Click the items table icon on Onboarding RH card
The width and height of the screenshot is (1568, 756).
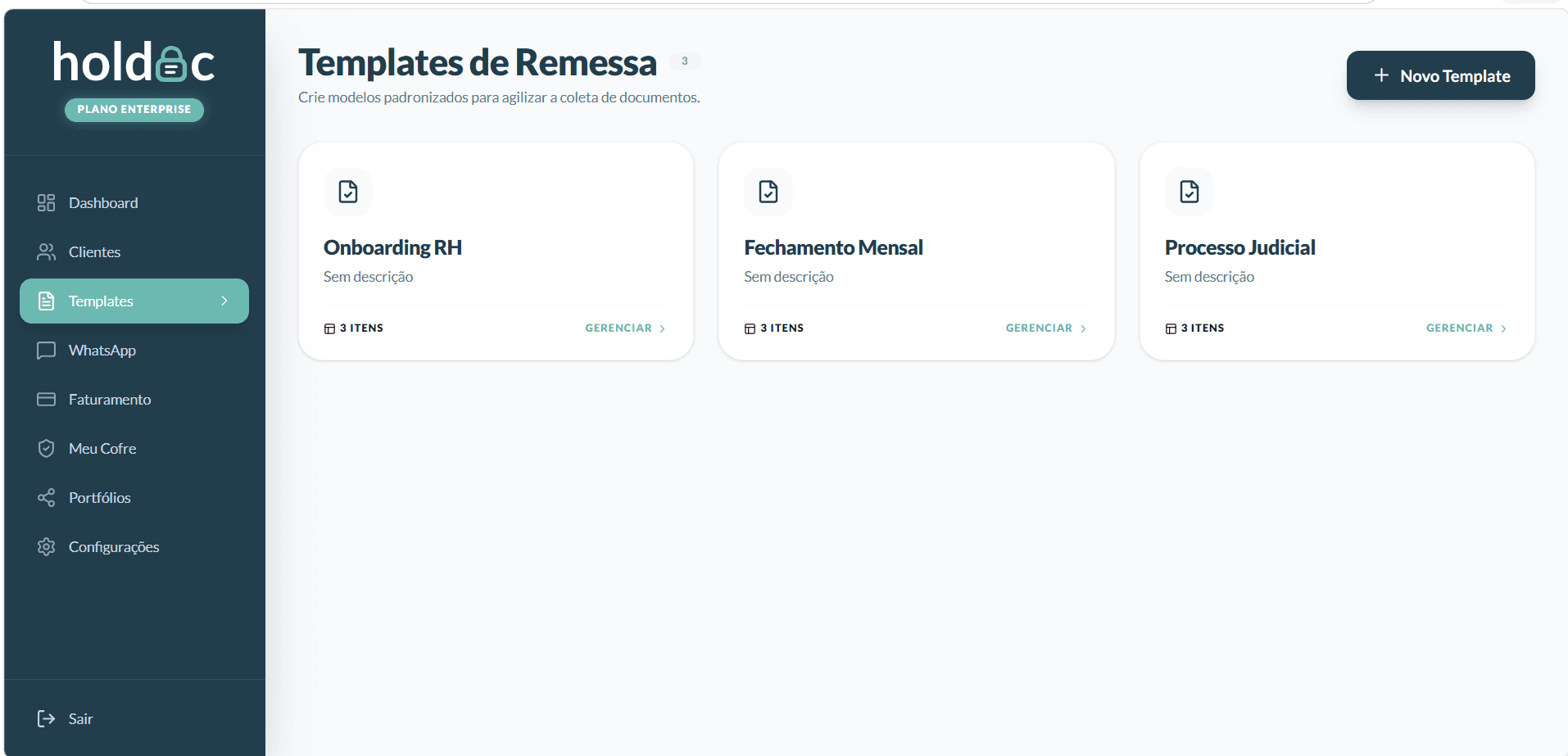[329, 328]
